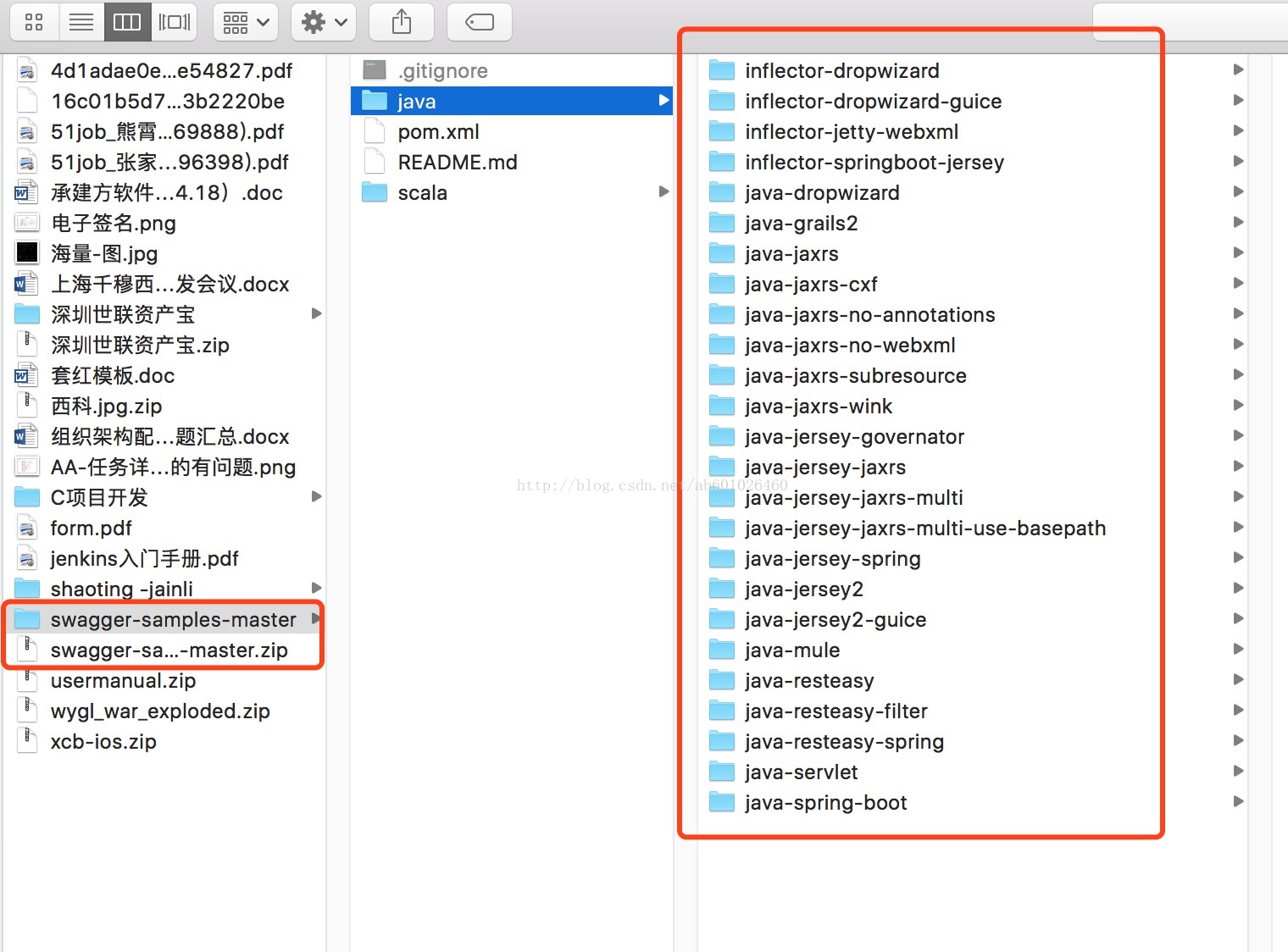Viewport: 1288px width, 952px height.
Task: Expand the scala folder arrow
Action: (x=664, y=192)
